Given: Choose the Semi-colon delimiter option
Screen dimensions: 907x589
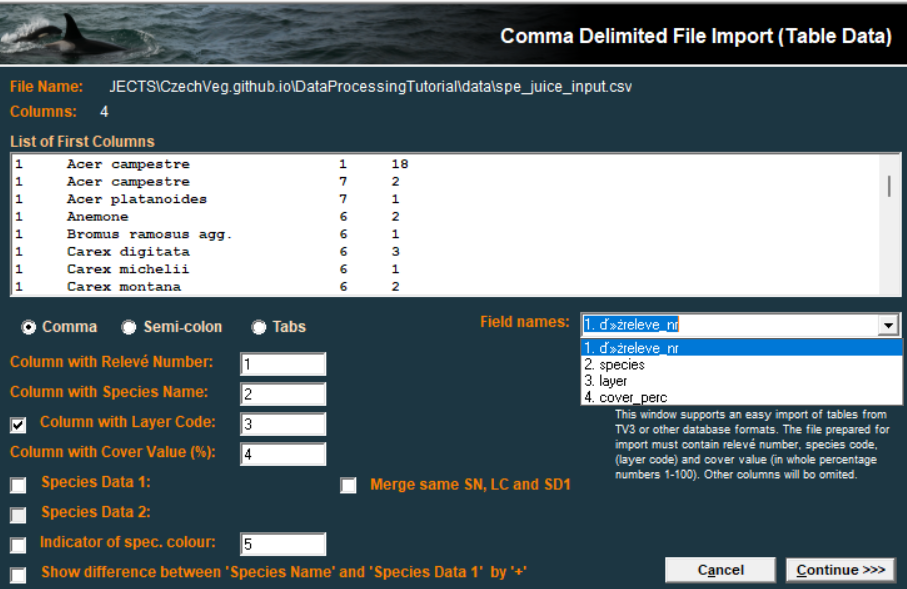Looking at the screenshot, I should tap(129, 327).
